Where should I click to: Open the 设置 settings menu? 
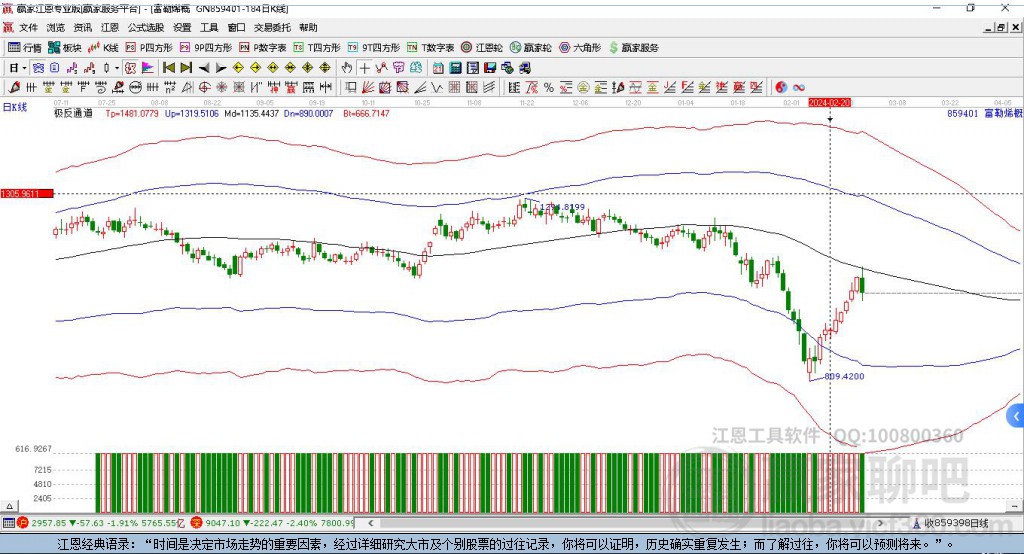click(x=182, y=28)
